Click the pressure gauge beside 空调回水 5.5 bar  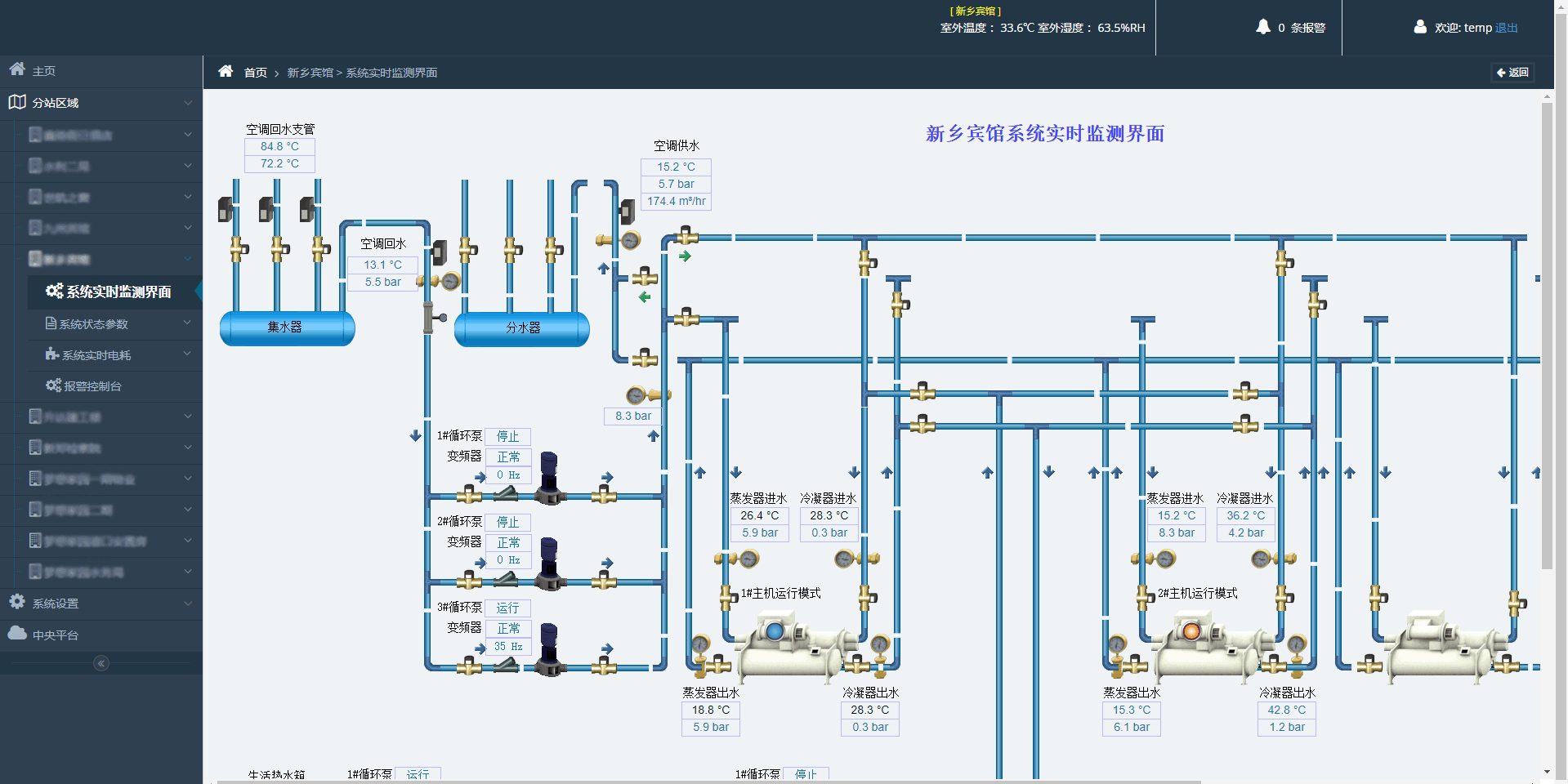point(450,282)
